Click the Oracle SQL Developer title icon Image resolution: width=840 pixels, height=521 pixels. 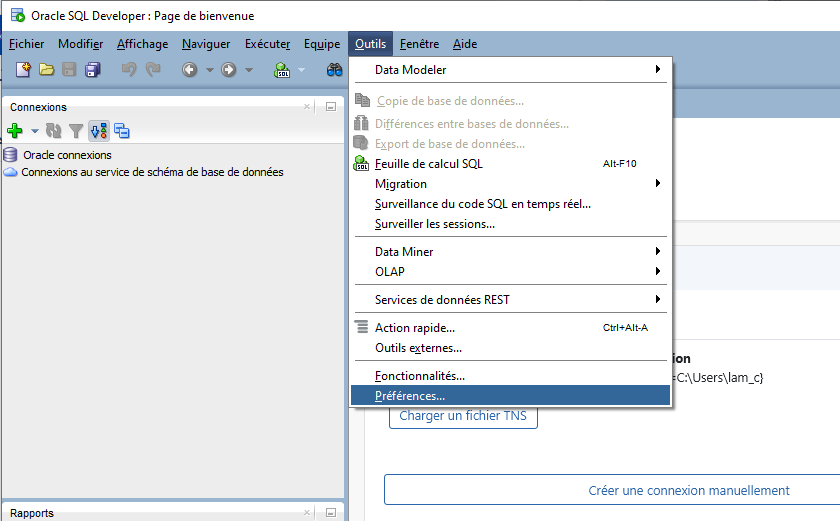pyautogui.click(x=18, y=16)
